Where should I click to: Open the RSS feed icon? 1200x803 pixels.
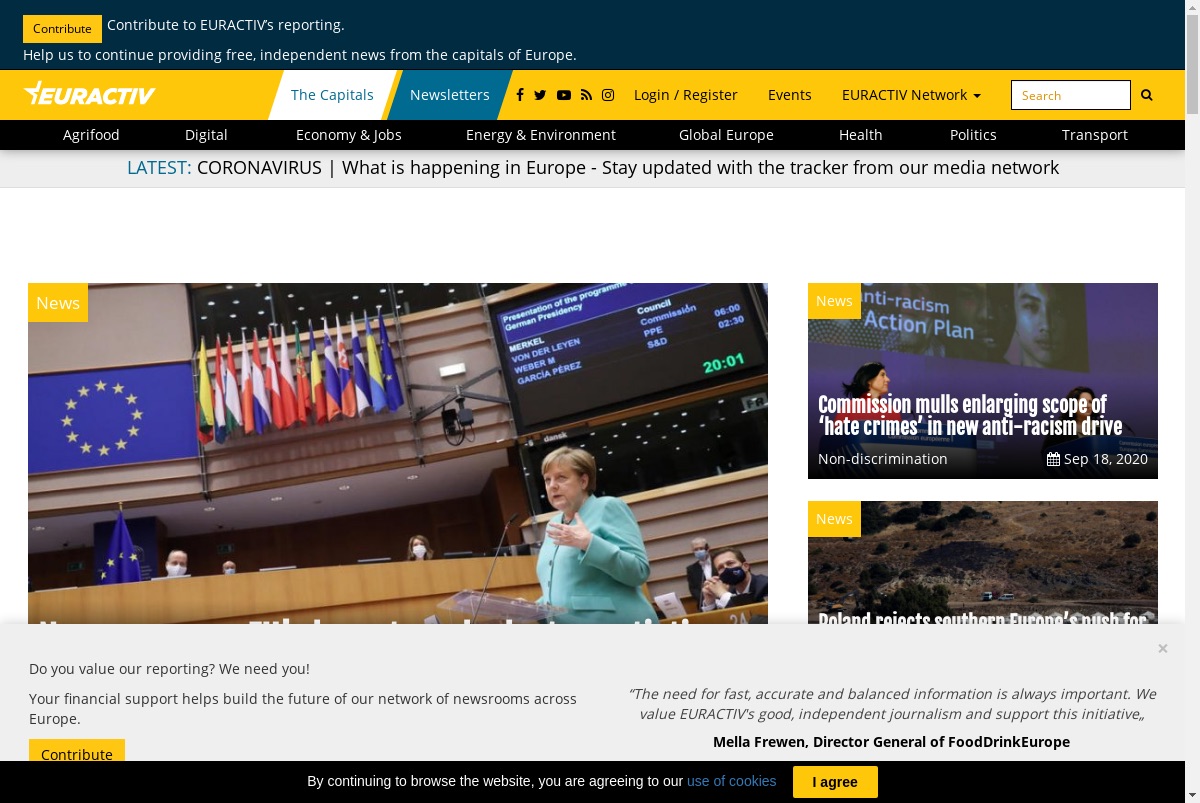[x=586, y=95]
